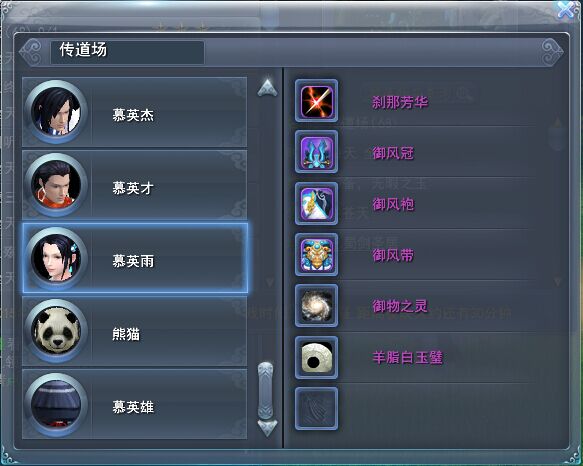Select 慕英杰 in the character list
The height and width of the screenshot is (466, 583).
click(135, 112)
